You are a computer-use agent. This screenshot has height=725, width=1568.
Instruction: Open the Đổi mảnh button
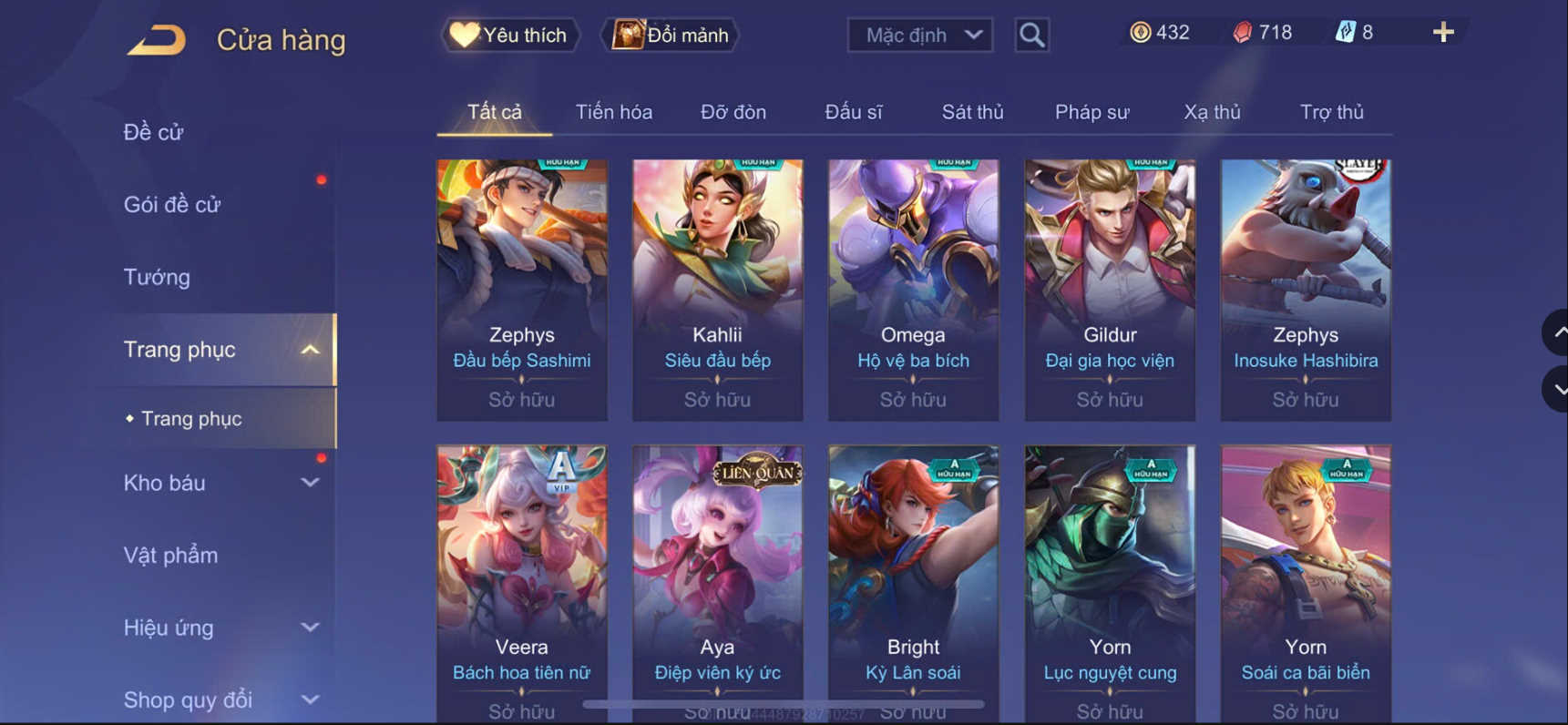(670, 36)
